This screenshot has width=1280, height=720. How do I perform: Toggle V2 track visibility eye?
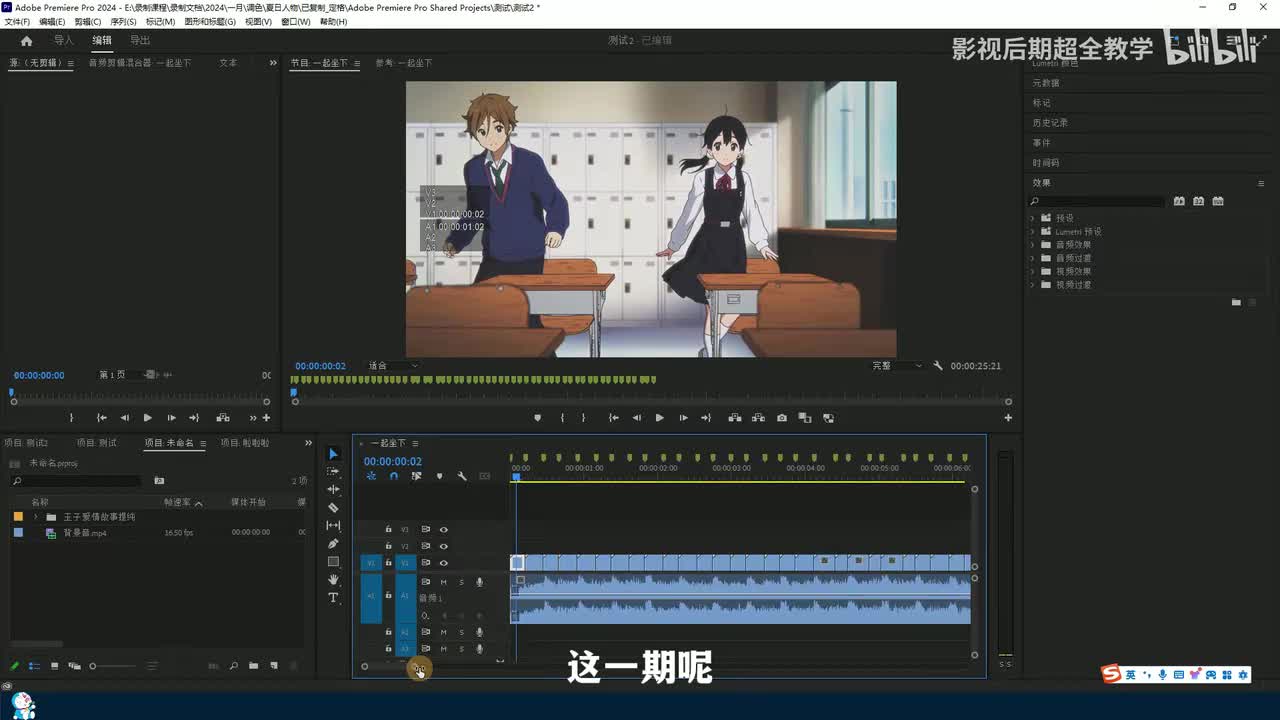[x=444, y=546]
